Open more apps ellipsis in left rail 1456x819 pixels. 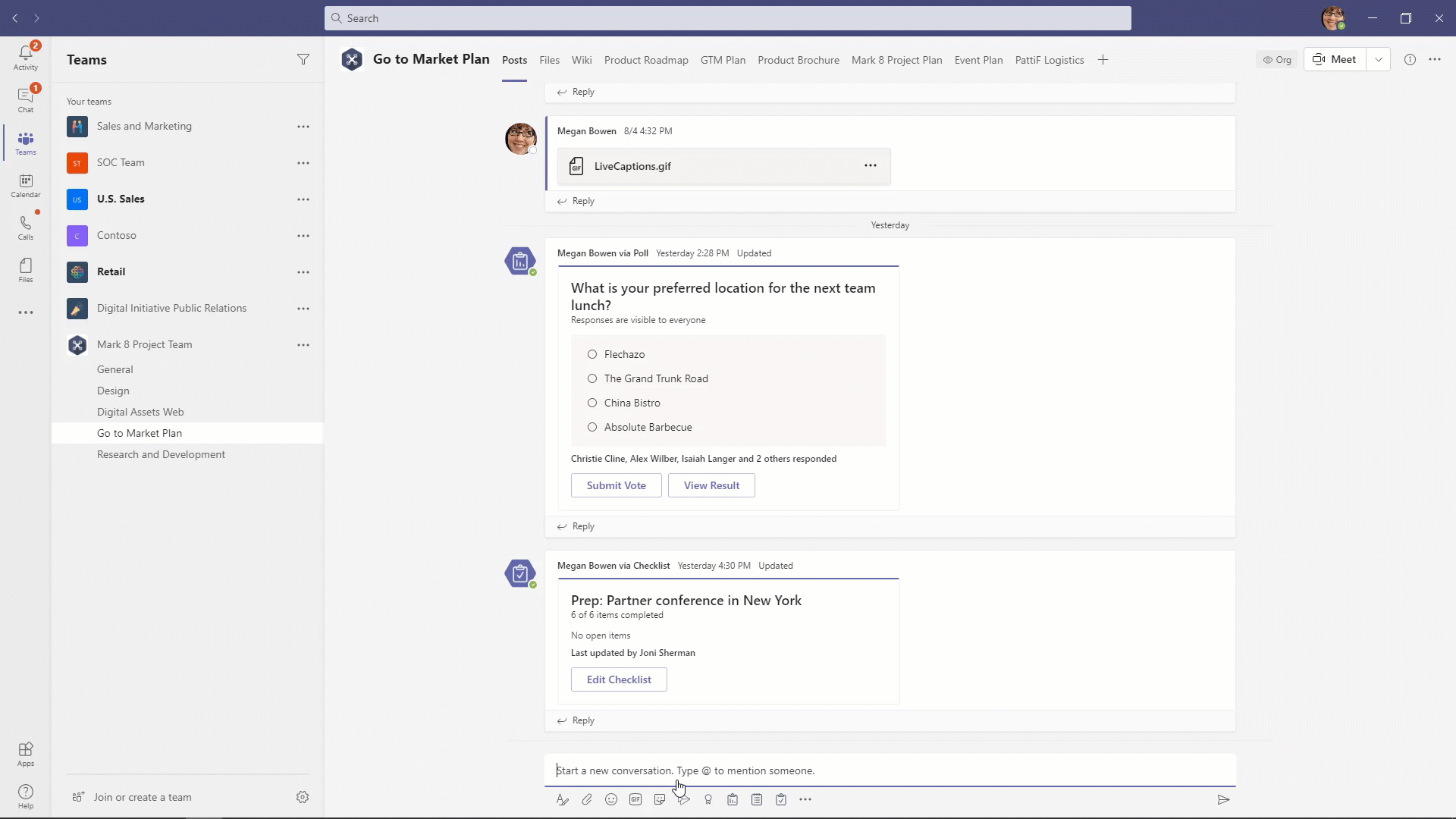coord(25,312)
